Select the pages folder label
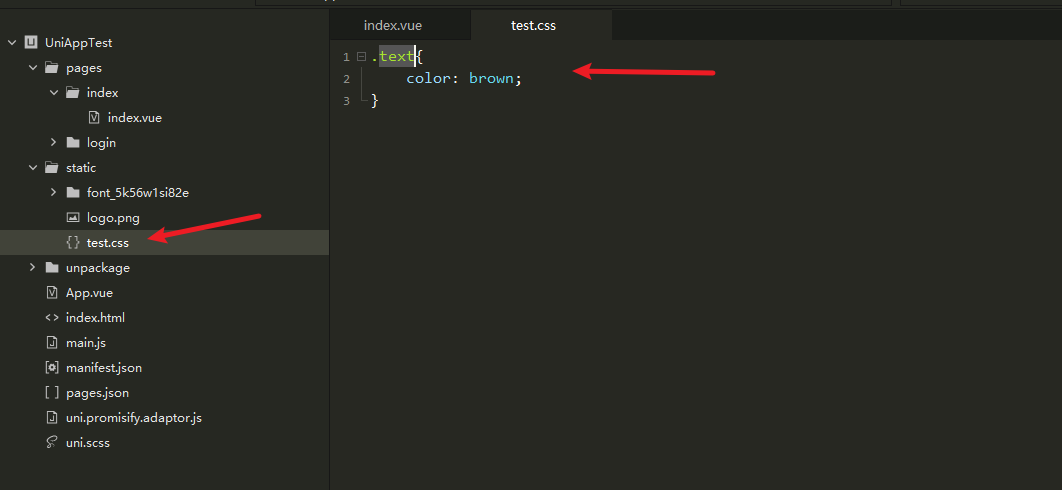The image size is (1062, 490). tap(84, 68)
